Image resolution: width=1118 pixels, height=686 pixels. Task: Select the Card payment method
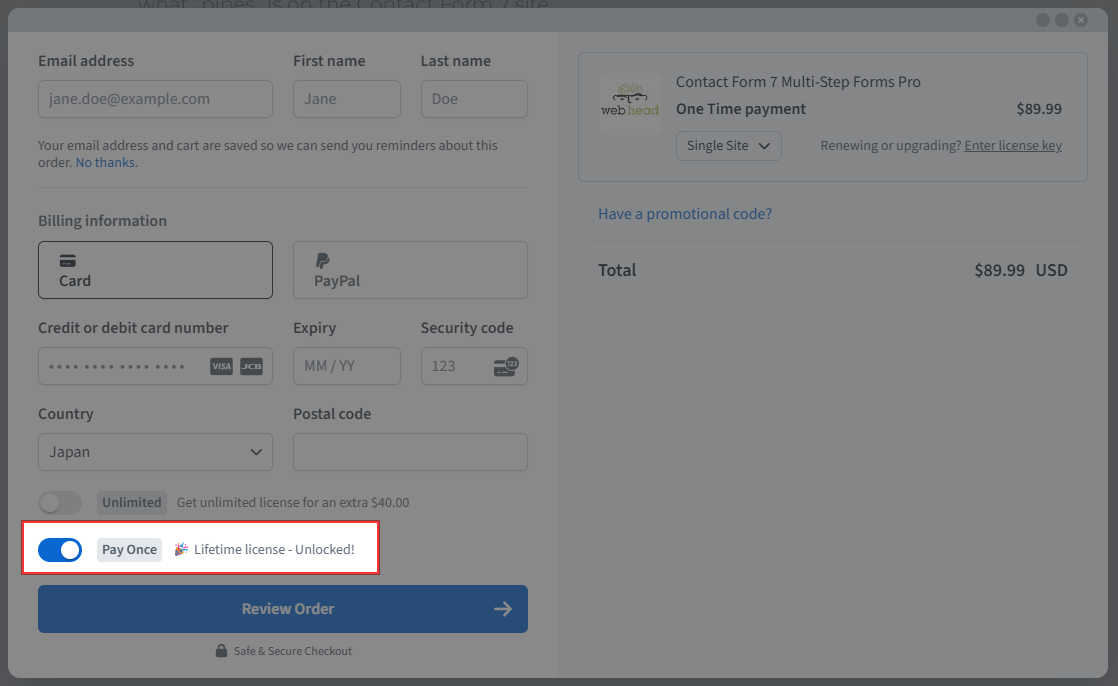155,270
